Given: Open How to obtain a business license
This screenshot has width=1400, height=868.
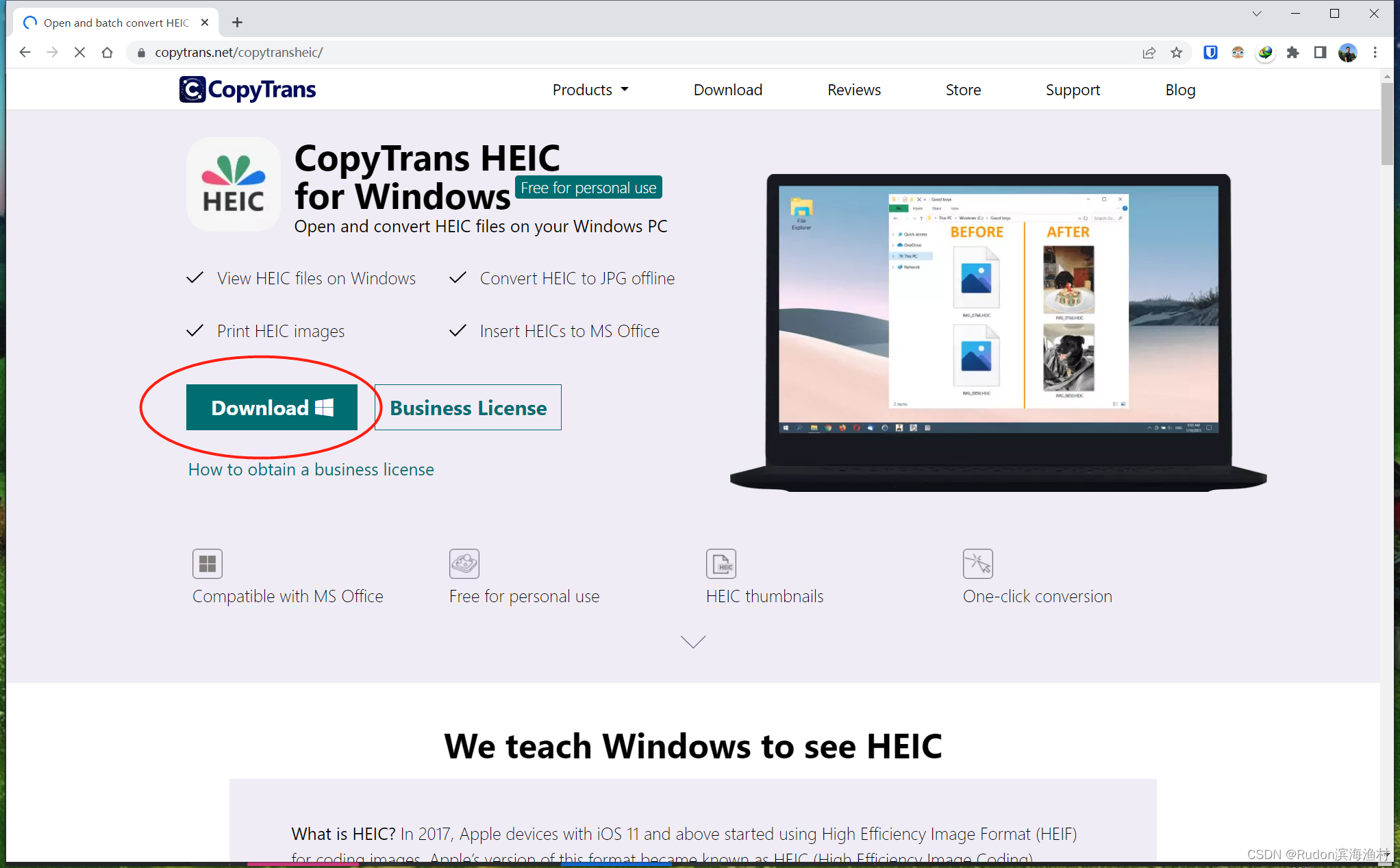Looking at the screenshot, I should coord(311,470).
